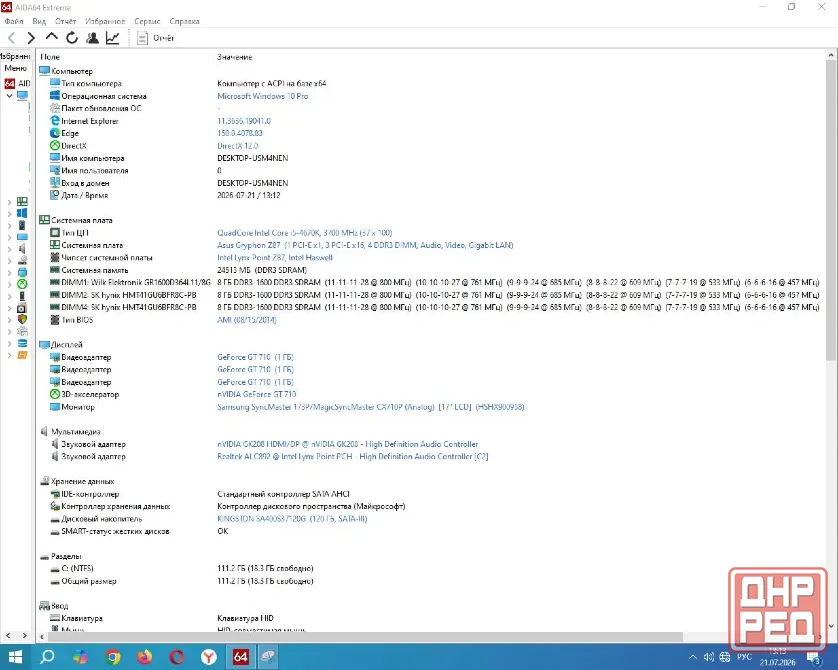
Task: Open the nVIDIA GeForce GT 710 3D-accelerator link
Action: click(x=257, y=394)
